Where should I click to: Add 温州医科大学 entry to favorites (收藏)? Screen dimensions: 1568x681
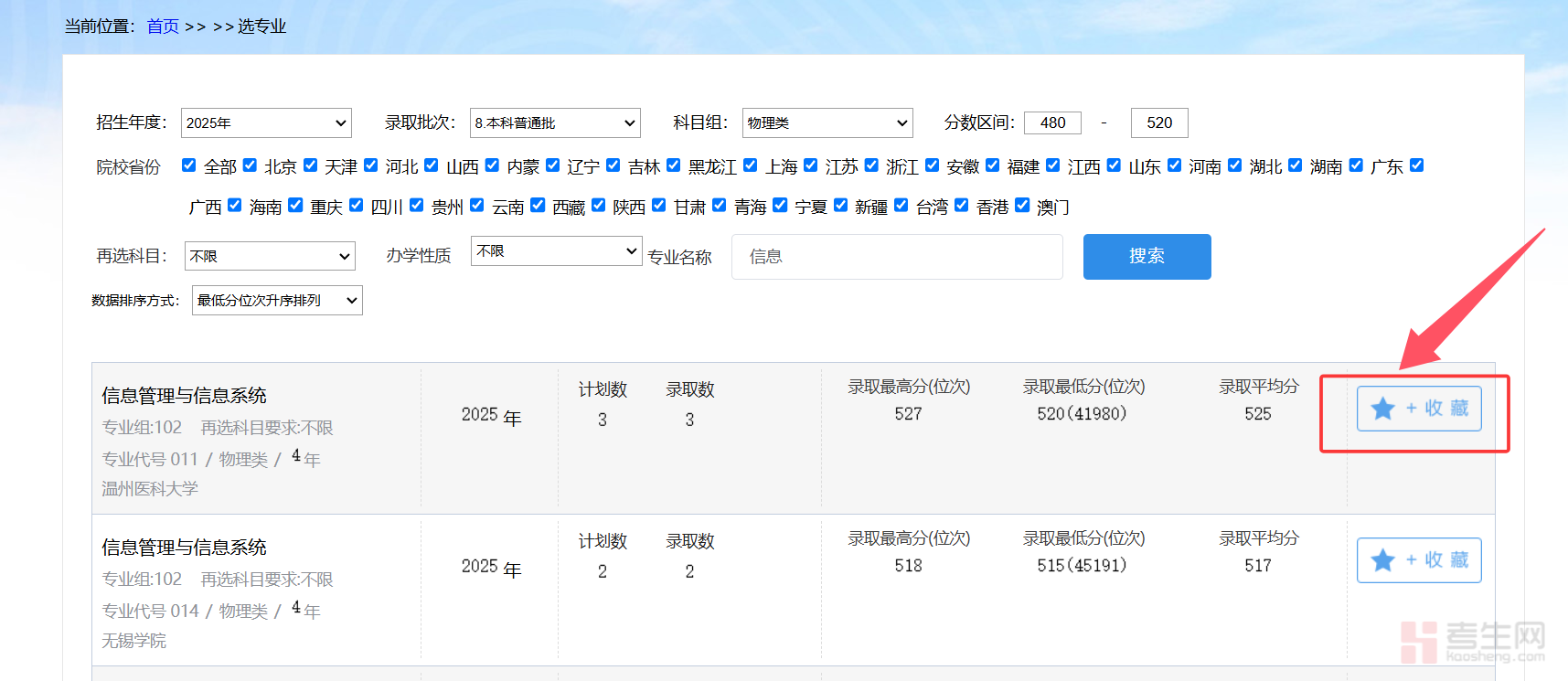pos(1419,409)
